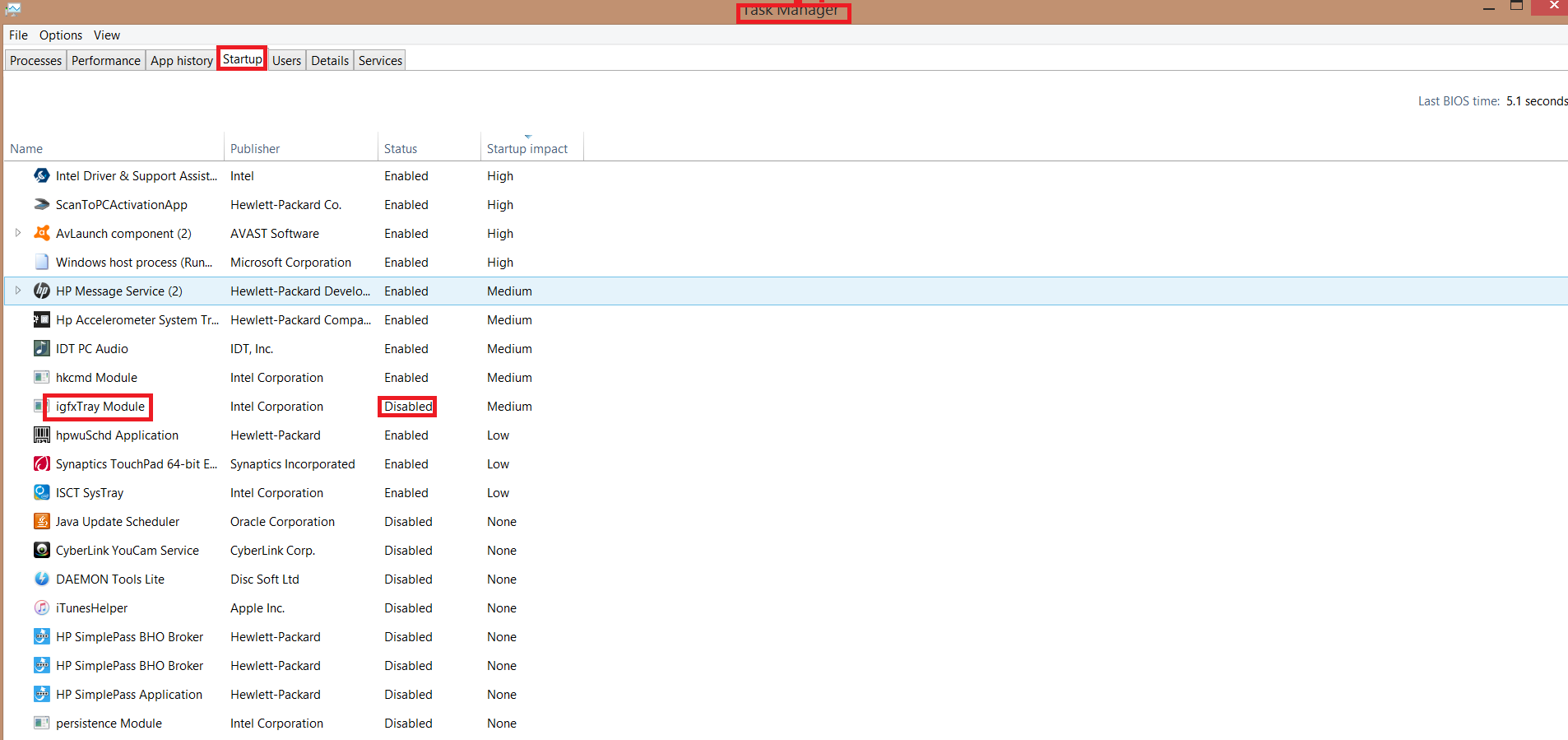This screenshot has width=1568, height=740.
Task: Select the Java Update Scheduler entry name
Action: click(x=118, y=522)
